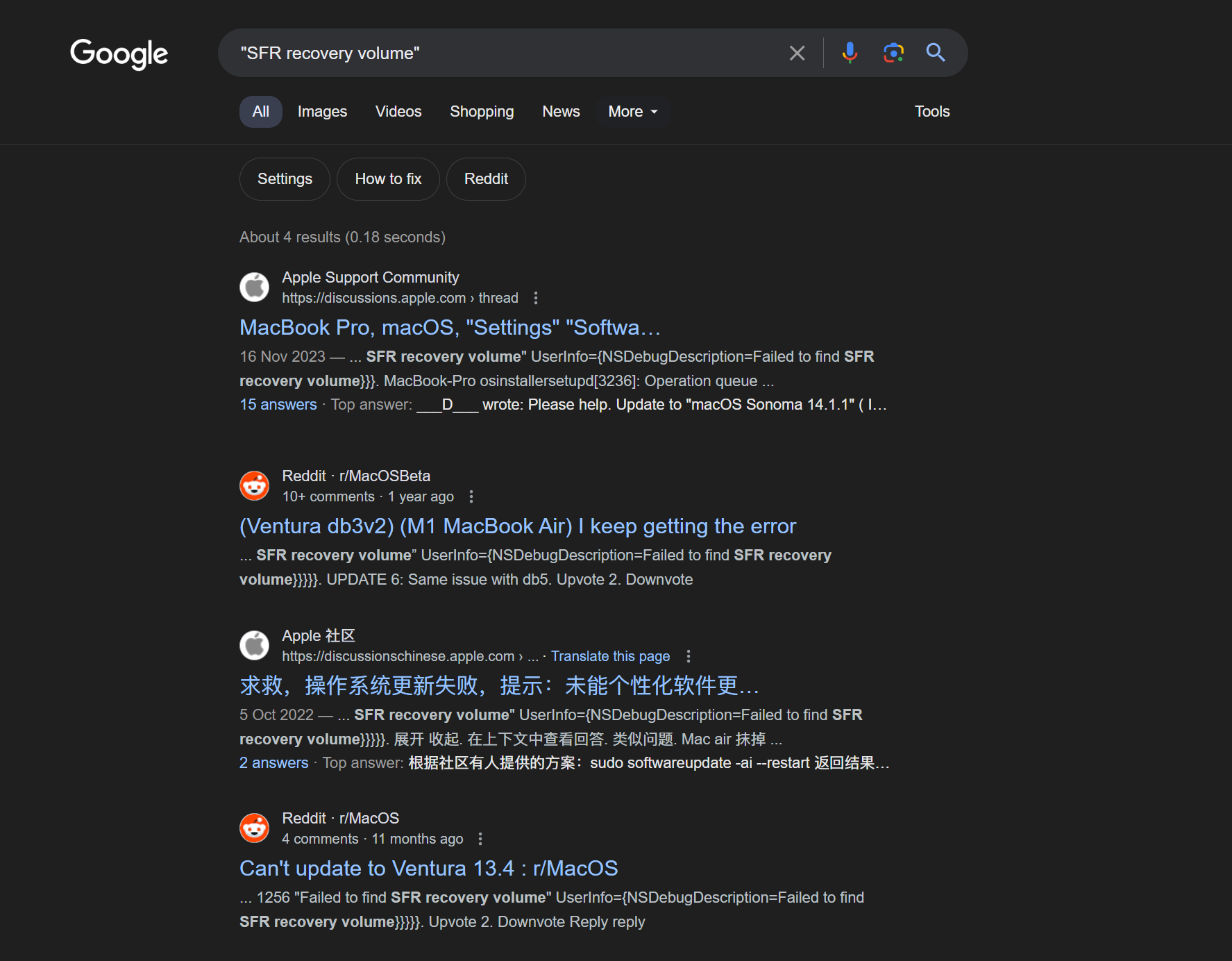Open three-dot menu on r/MacOSBeta result
The width and height of the screenshot is (1232, 961).
coord(471,496)
